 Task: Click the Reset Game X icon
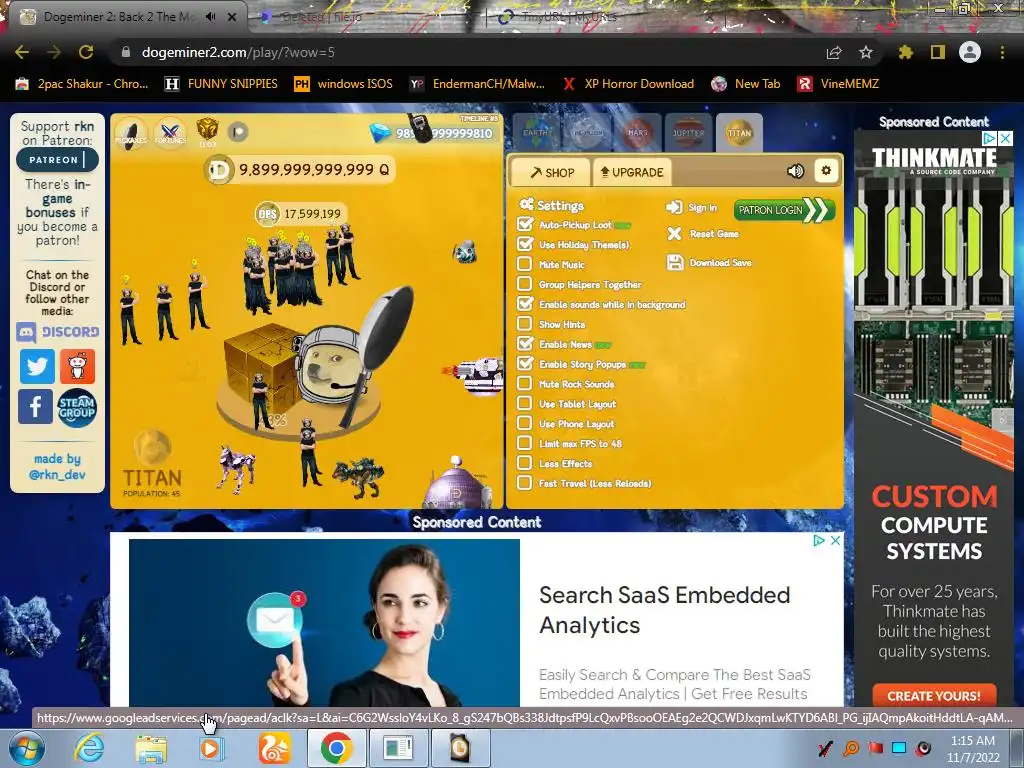click(675, 234)
